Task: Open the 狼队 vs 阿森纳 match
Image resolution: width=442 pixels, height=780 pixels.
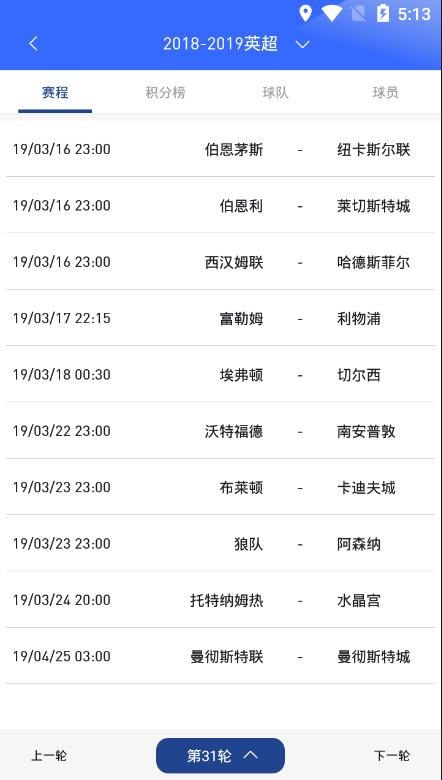Action: (x=221, y=543)
